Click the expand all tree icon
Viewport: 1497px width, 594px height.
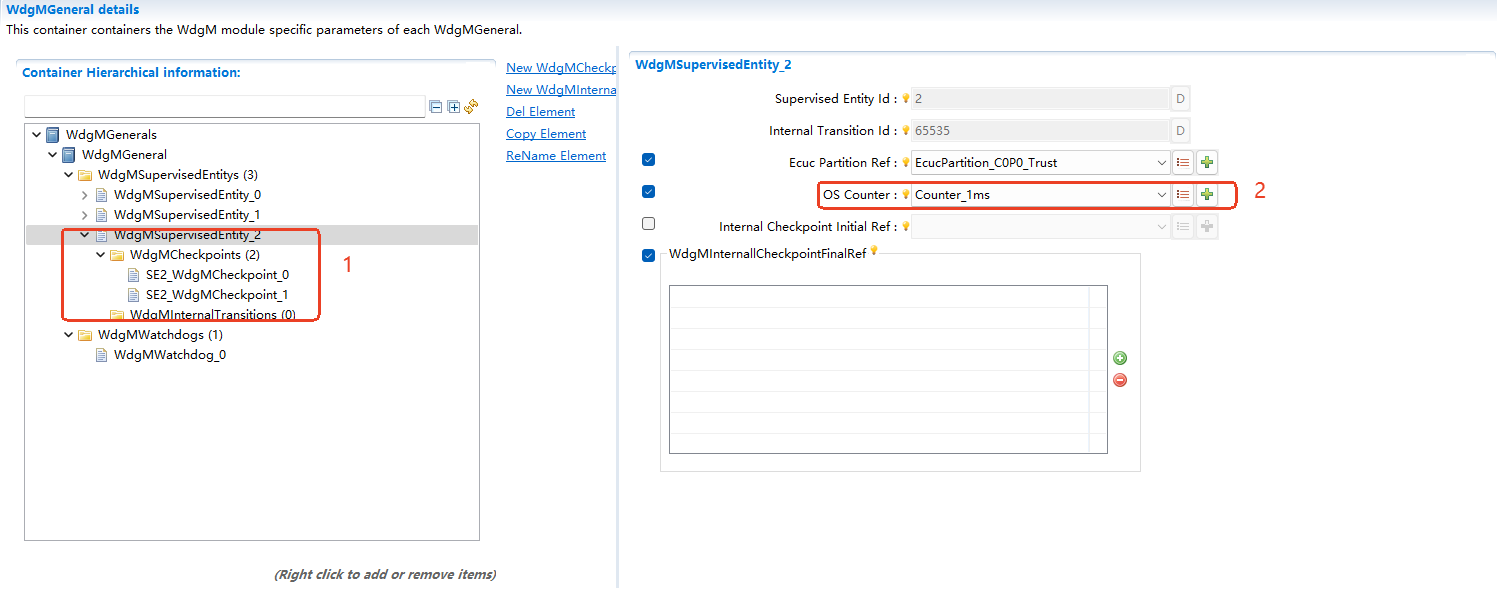[453, 107]
